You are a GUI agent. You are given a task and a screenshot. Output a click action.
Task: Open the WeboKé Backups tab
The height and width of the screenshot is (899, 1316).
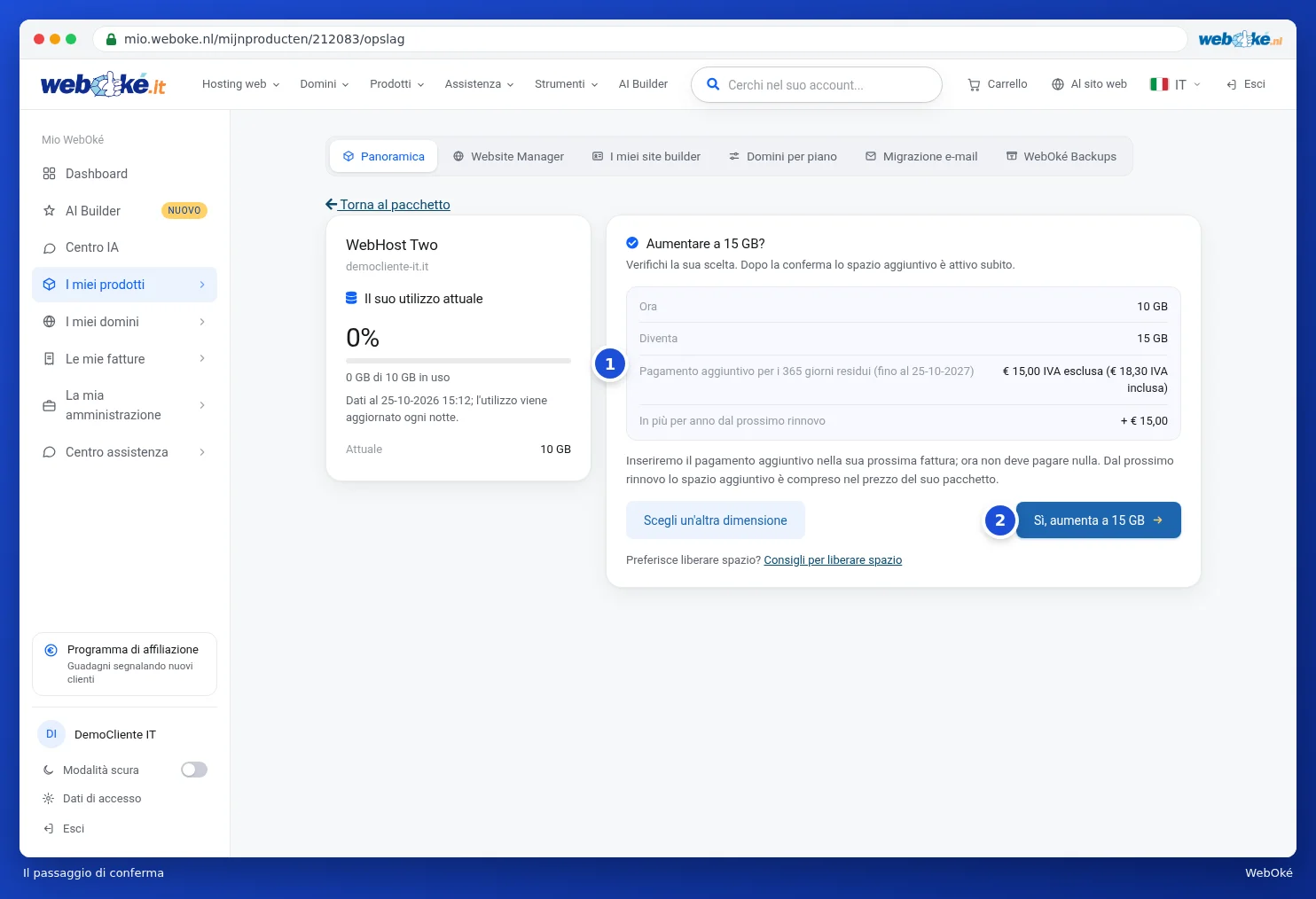click(x=1061, y=156)
